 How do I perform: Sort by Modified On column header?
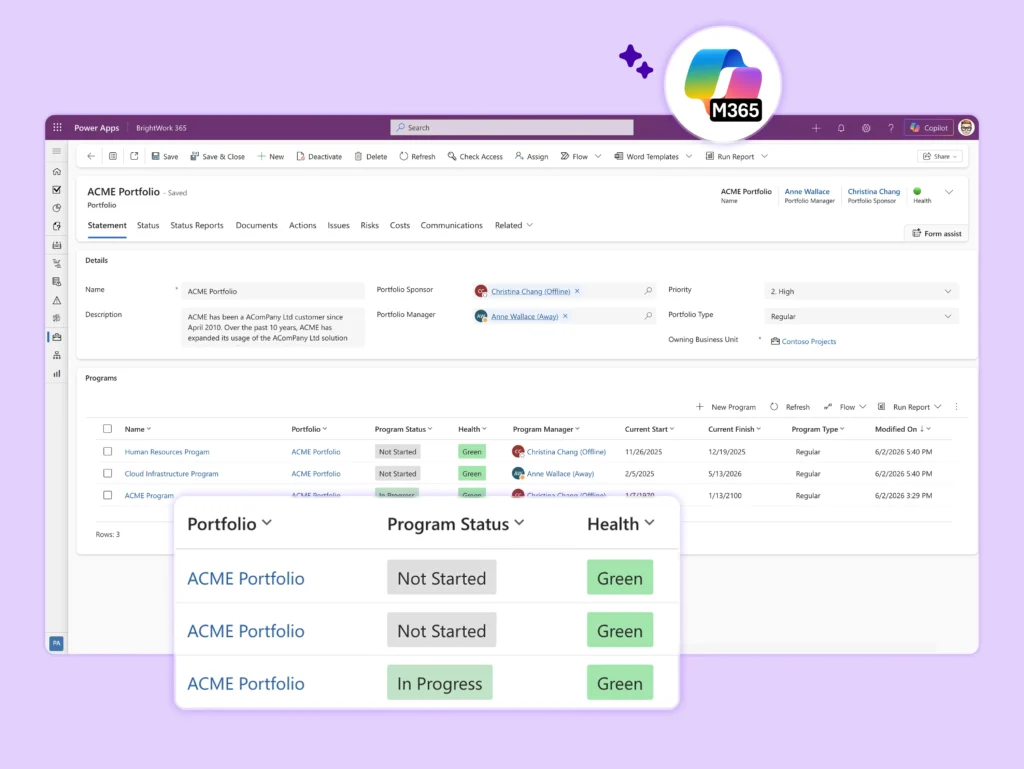(903, 429)
